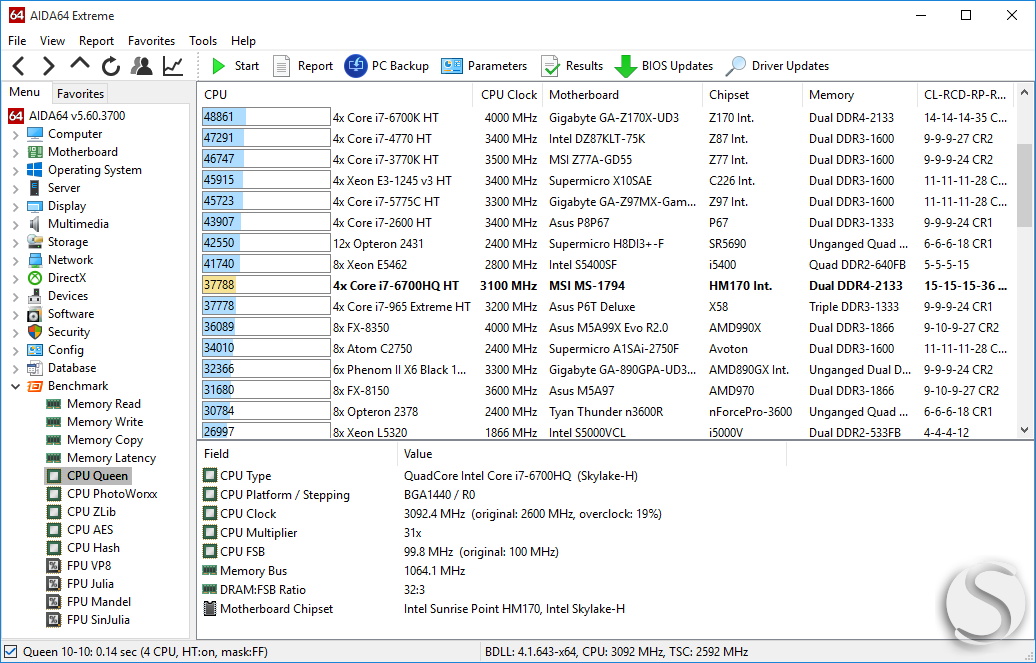Sort by Motherboard column header

tap(622, 95)
